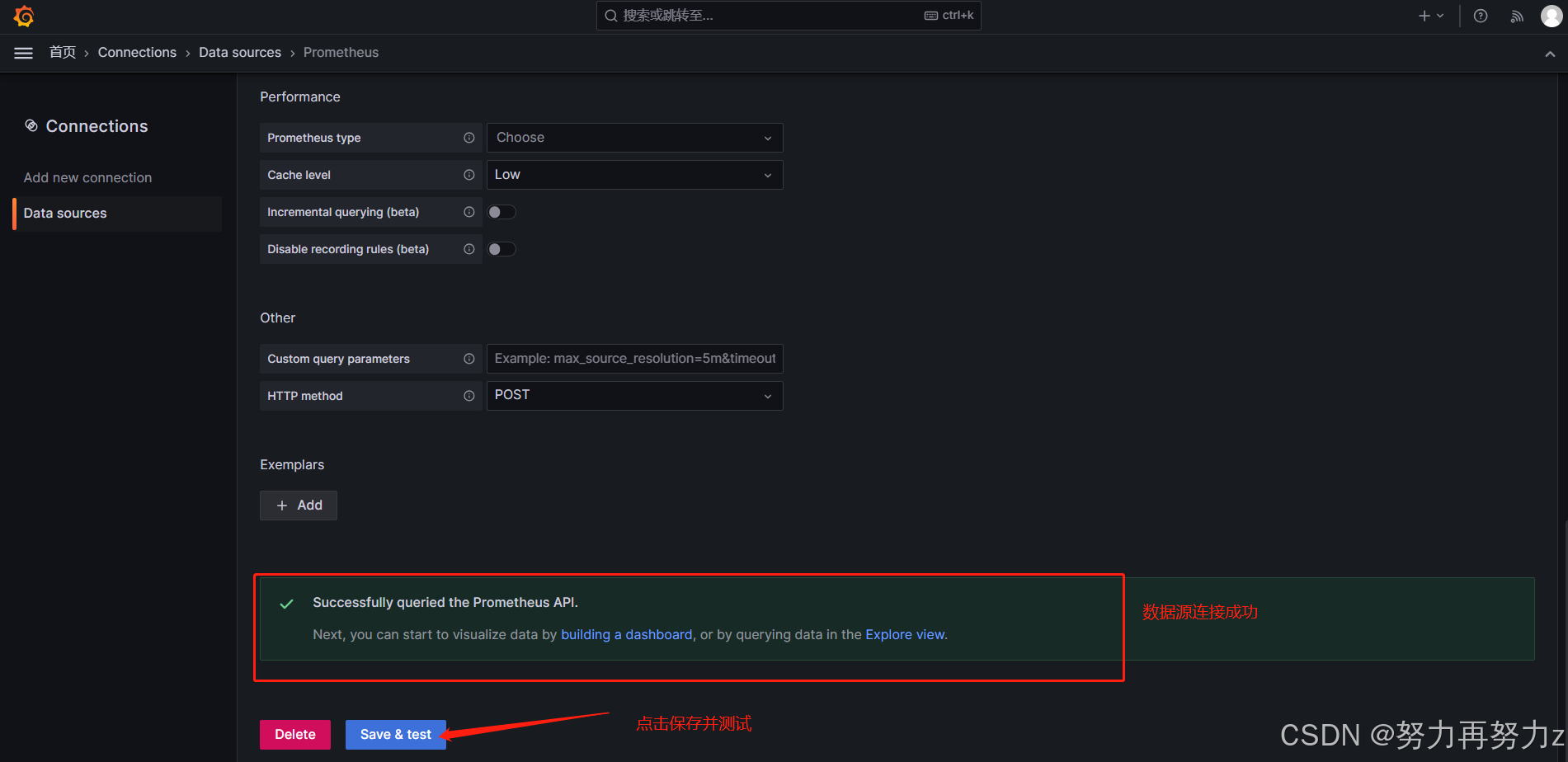Click info icon next to Cache level
Screen dimensions: 1568x762
pyautogui.click(x=469, y=175)
